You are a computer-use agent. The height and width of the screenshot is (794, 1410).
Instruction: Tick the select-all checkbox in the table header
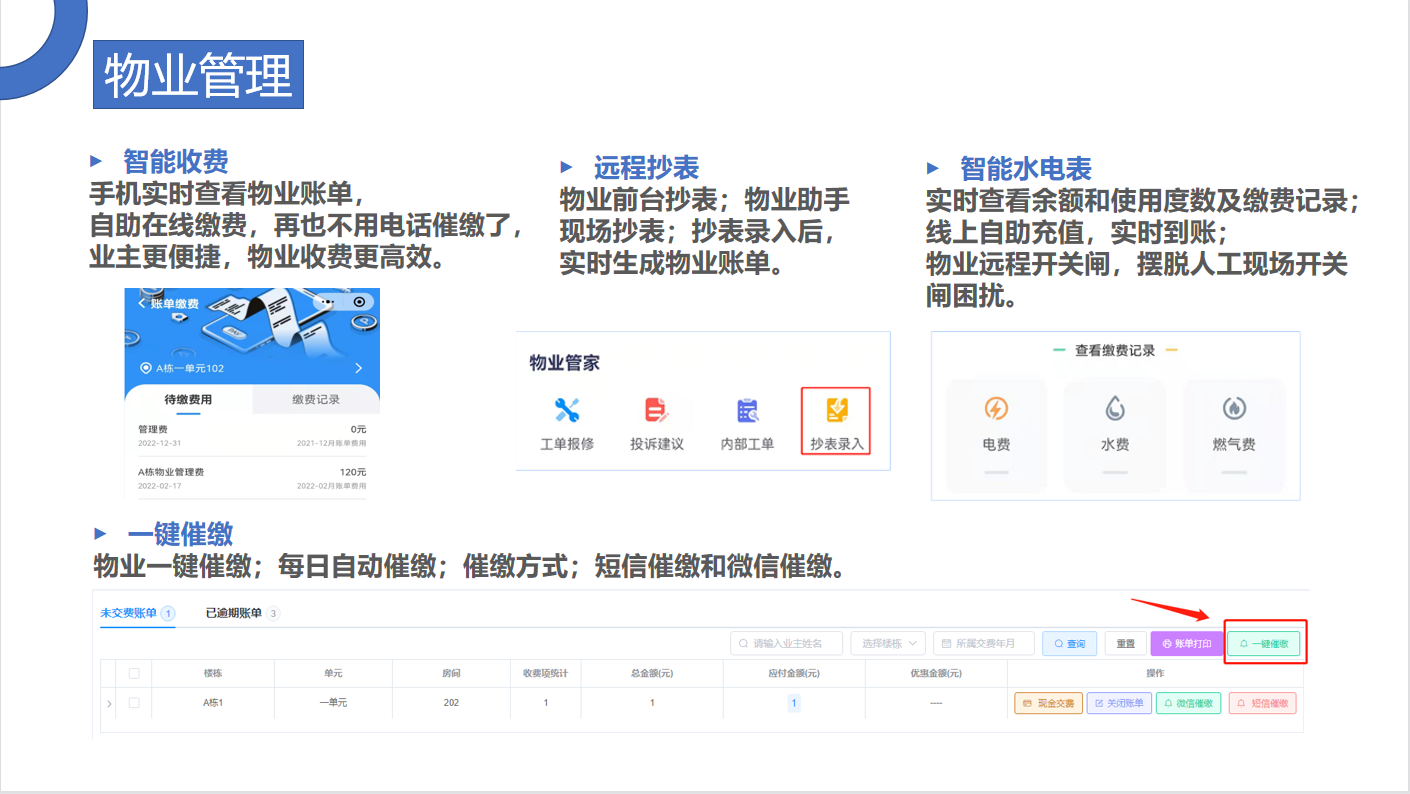pos(133,673)
